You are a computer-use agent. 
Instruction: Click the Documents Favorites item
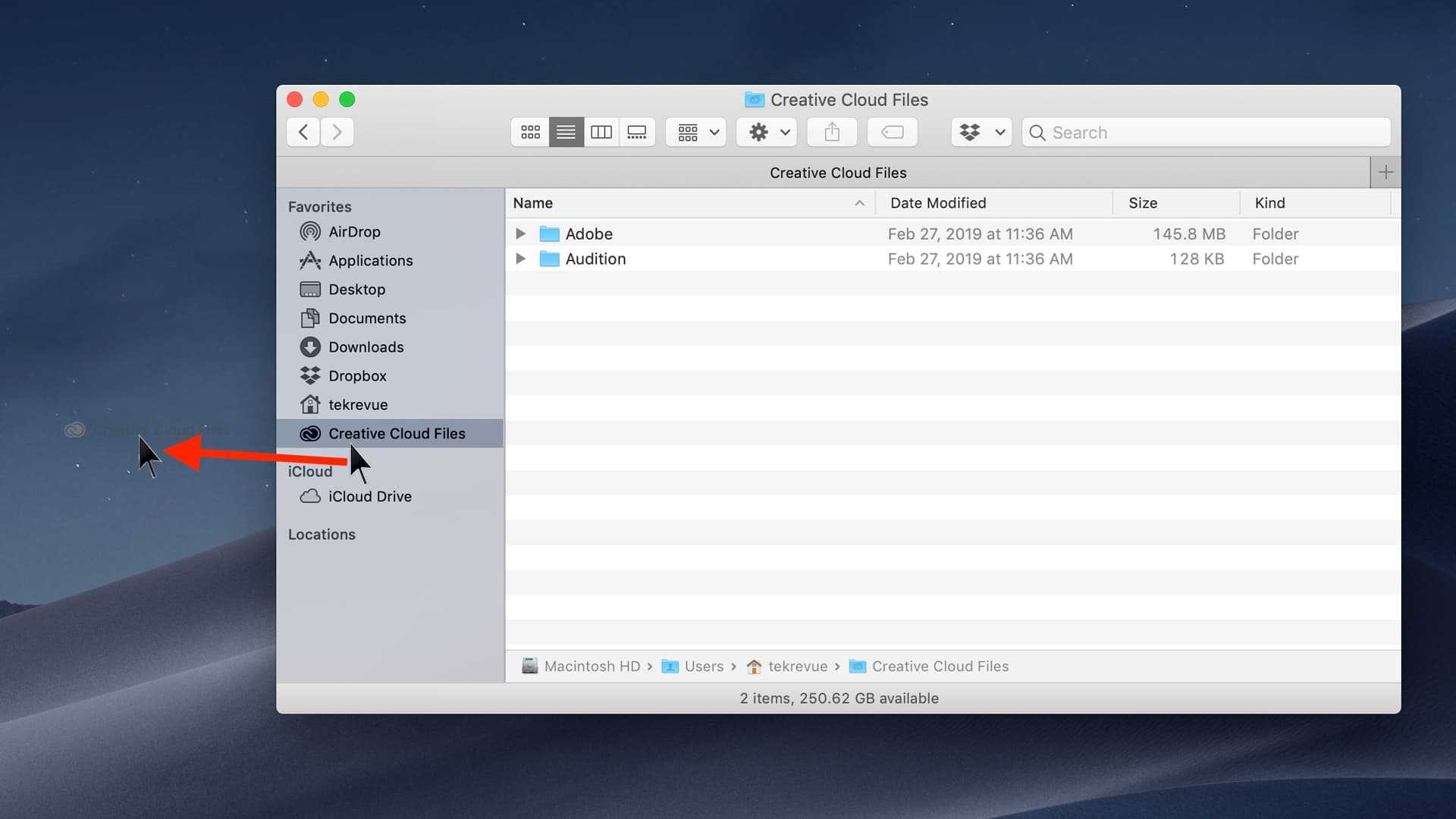[367, 318]
